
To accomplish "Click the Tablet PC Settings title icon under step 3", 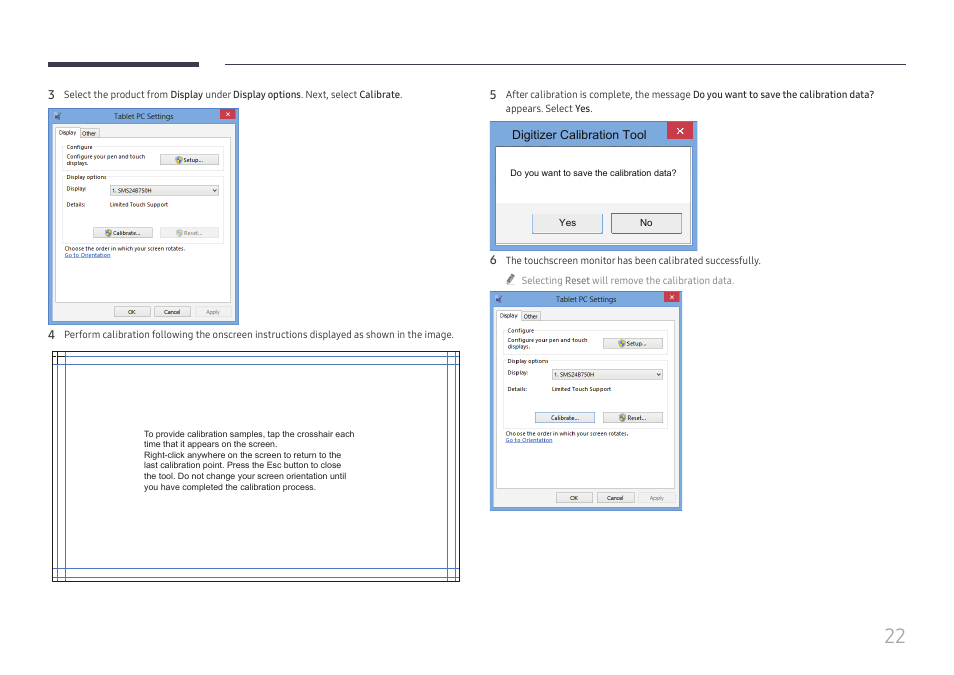I will [58, 116].
